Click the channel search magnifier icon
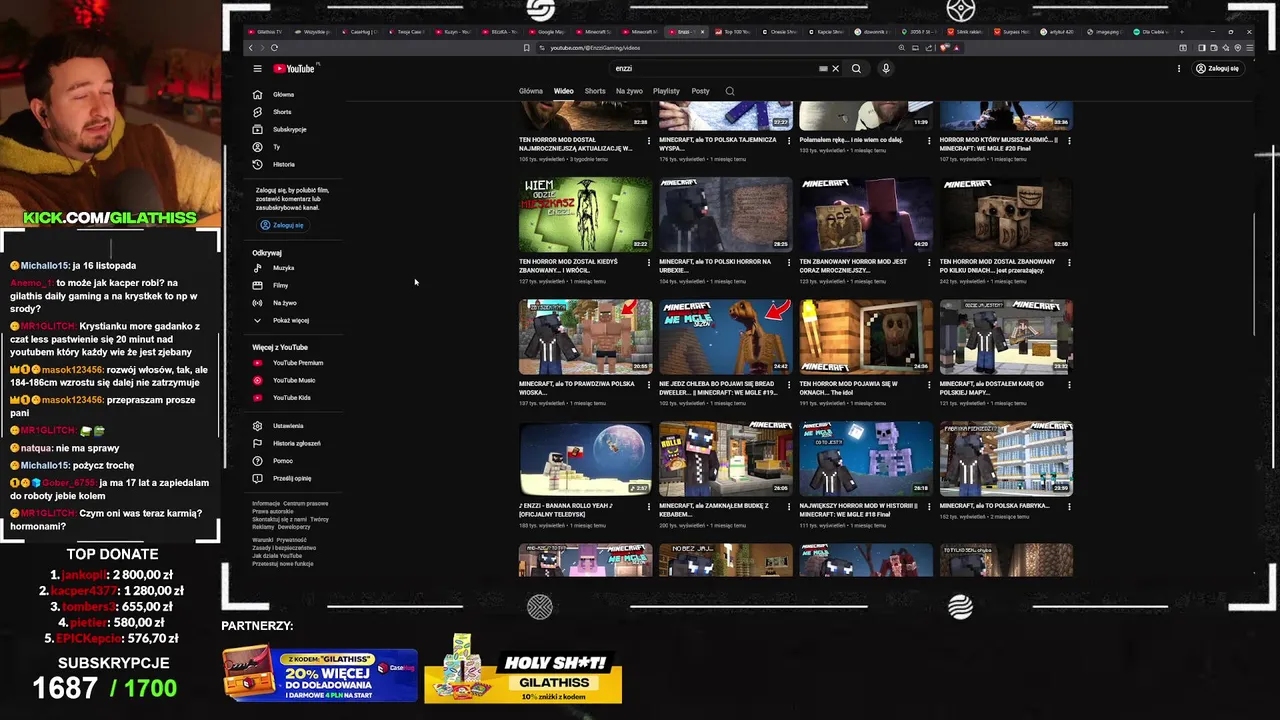The image size is (1280, 720). point(730,91)
